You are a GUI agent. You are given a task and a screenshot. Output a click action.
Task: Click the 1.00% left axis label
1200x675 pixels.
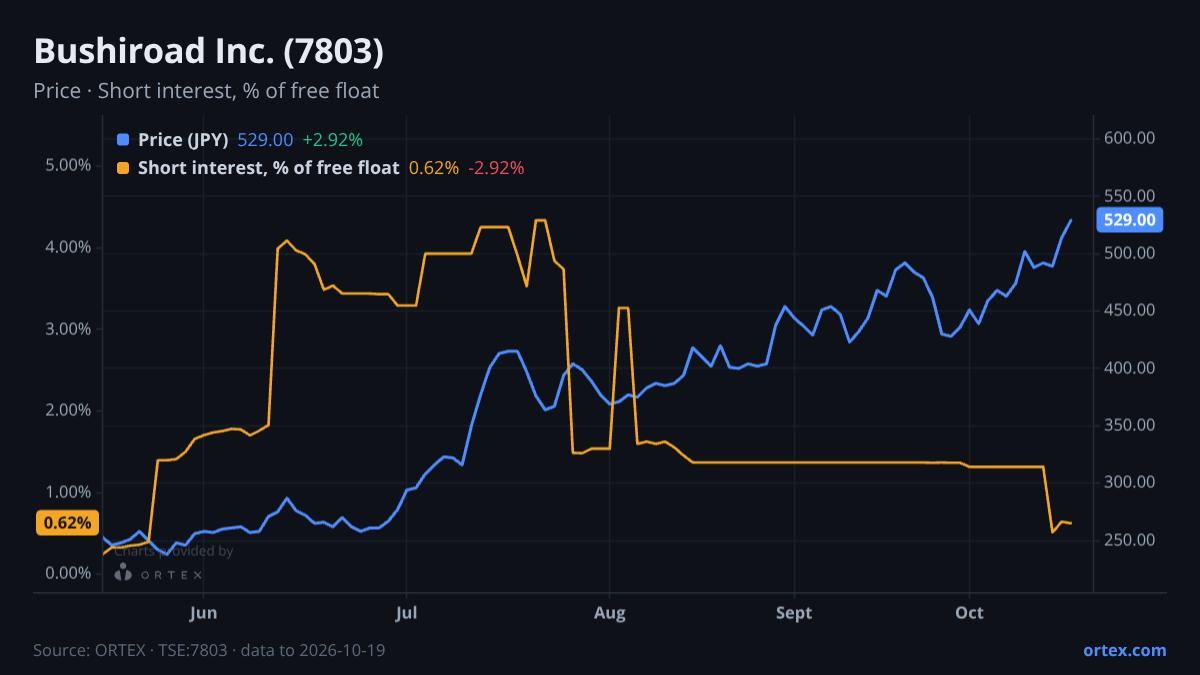pos(68,492)
